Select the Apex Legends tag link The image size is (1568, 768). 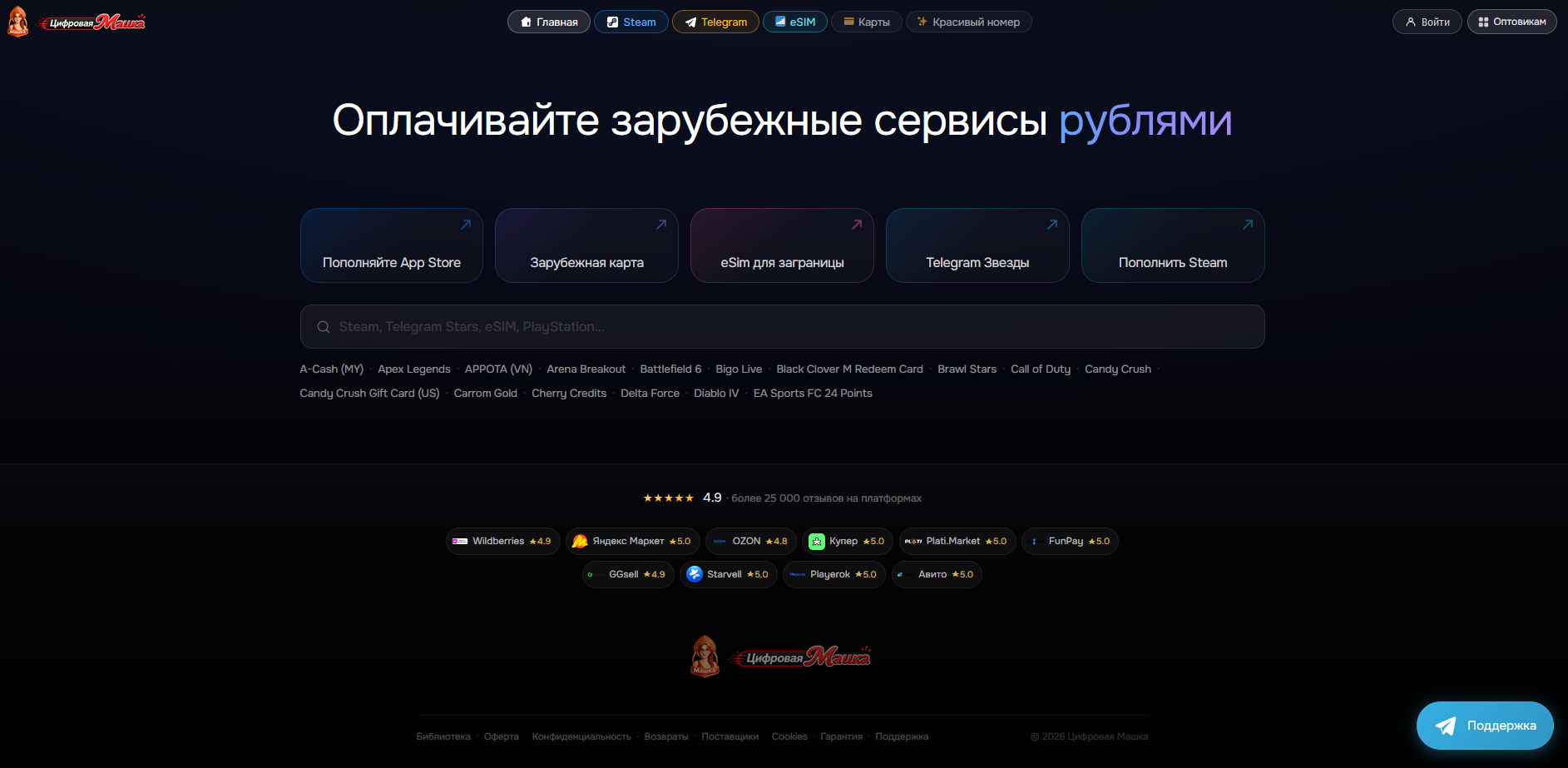click(414, 369)
